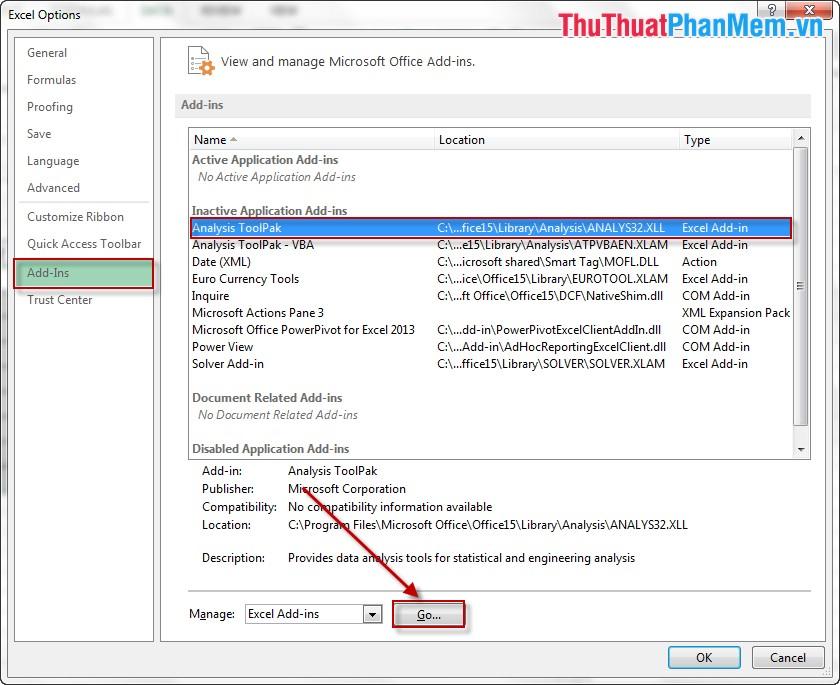
Task: Sort add-ins by Type column header
Action: pyautogui.click(x=735, y=140)
